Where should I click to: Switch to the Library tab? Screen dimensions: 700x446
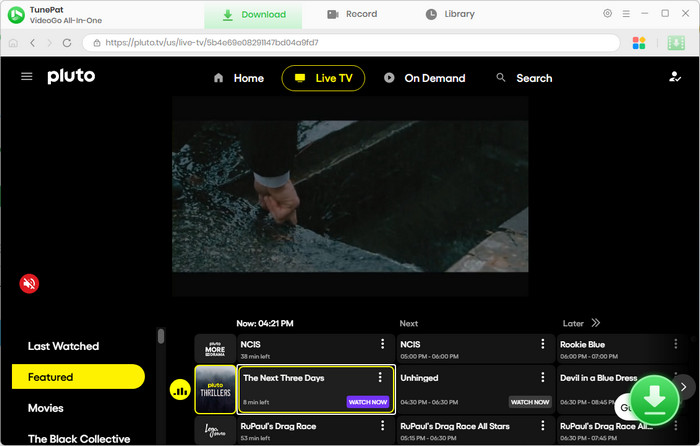(450, 15)
